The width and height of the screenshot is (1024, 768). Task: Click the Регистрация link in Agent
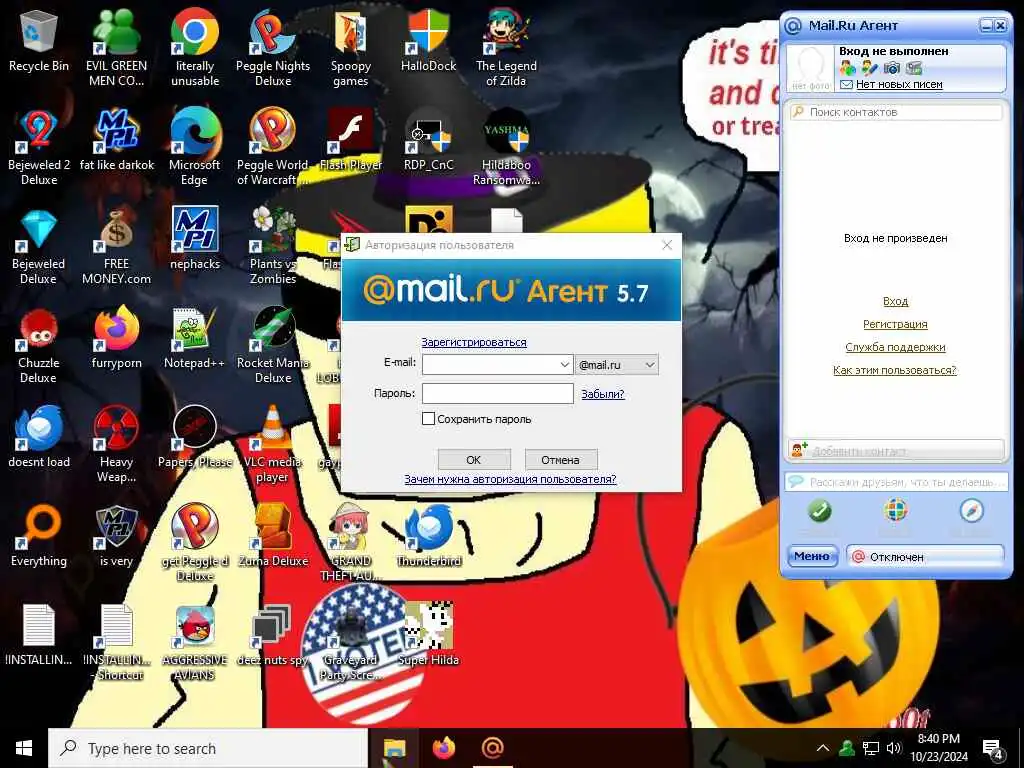coord(895,324)
